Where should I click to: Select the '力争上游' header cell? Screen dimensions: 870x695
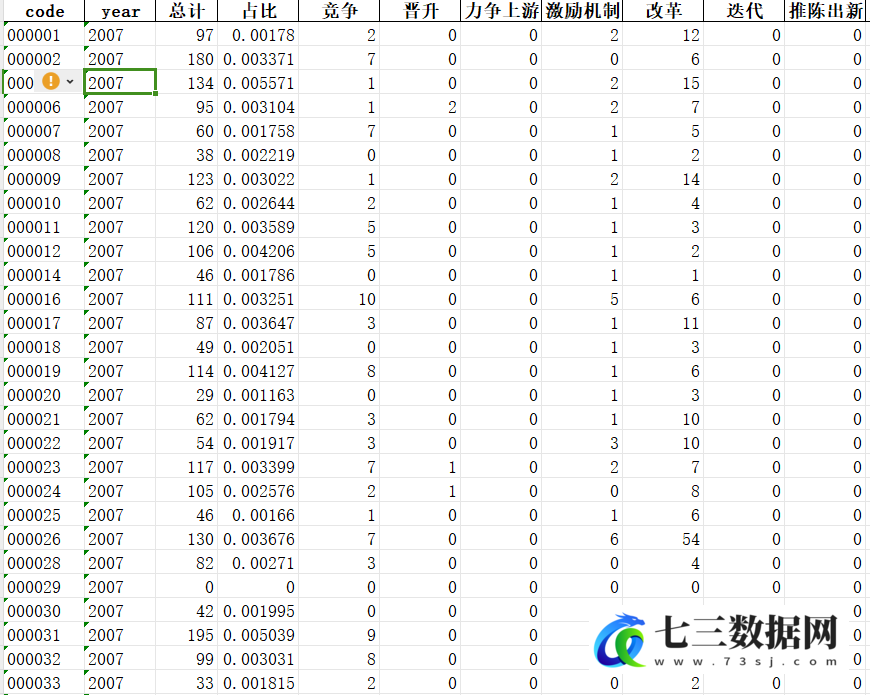pyautogui.click(x=501, y=11)
